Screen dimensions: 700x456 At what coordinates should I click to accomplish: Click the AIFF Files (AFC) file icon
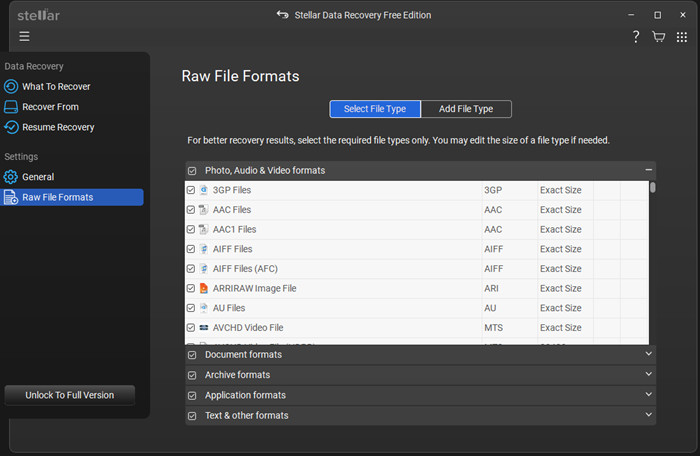[x=204, y=268]
